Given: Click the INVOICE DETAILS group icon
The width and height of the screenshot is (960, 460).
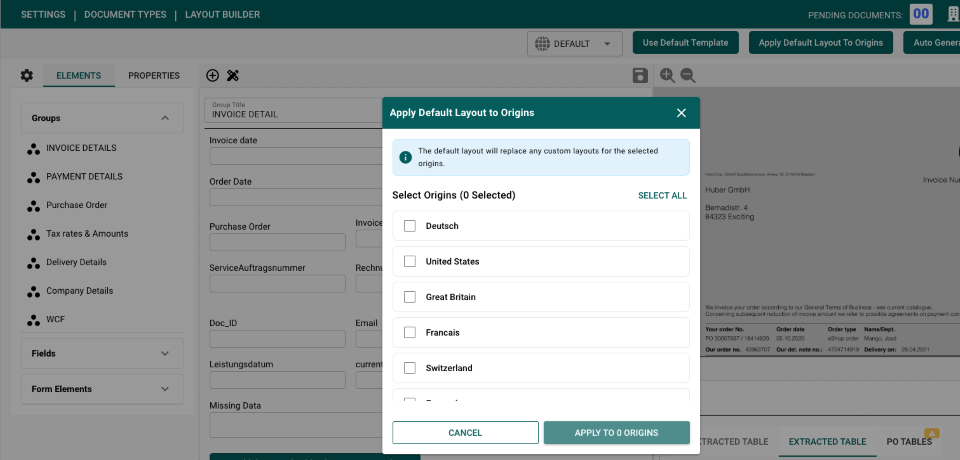Looking at the screenshot, I should pos(33,148).
